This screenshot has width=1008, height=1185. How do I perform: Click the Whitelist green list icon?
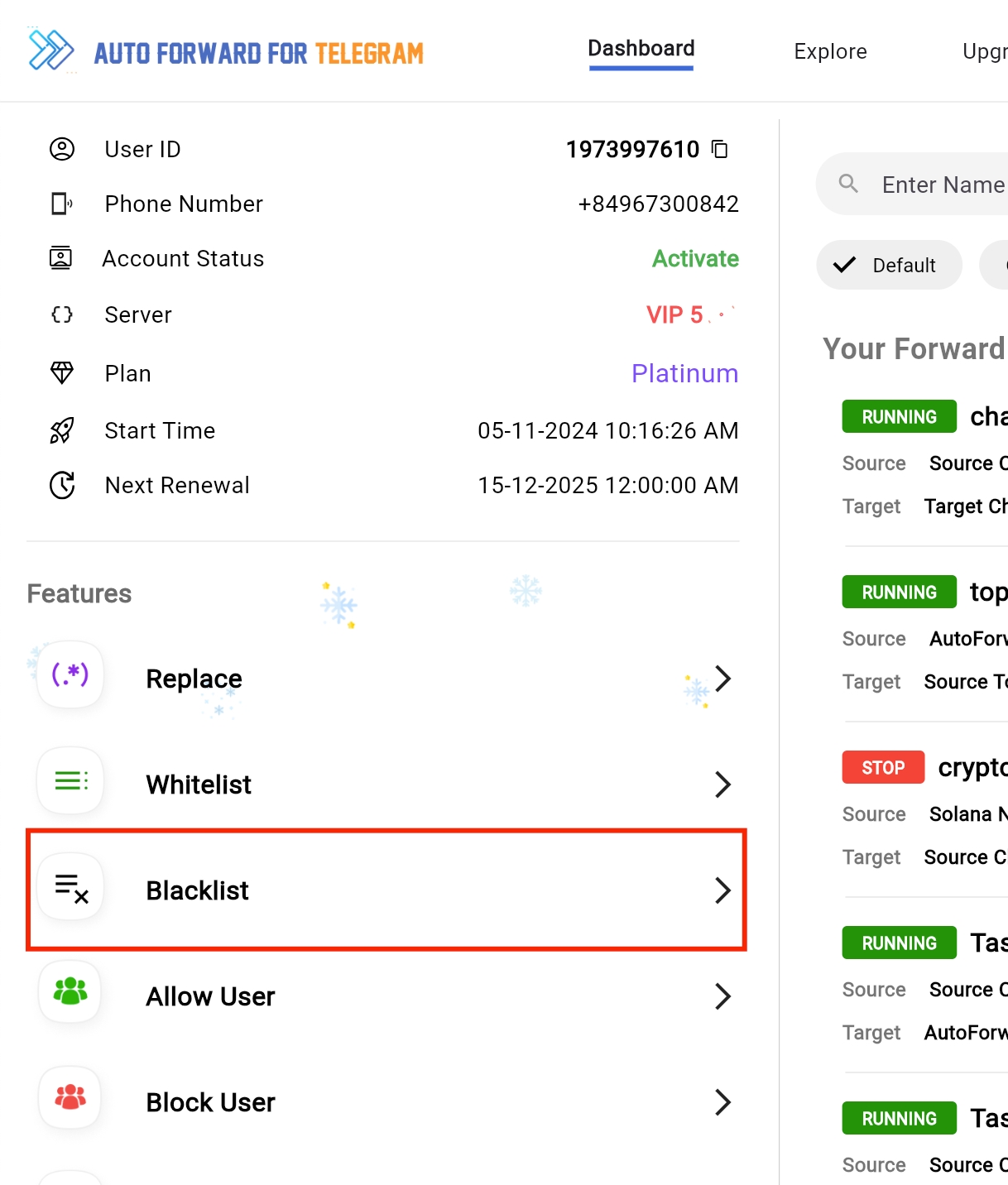pos(70,780)
